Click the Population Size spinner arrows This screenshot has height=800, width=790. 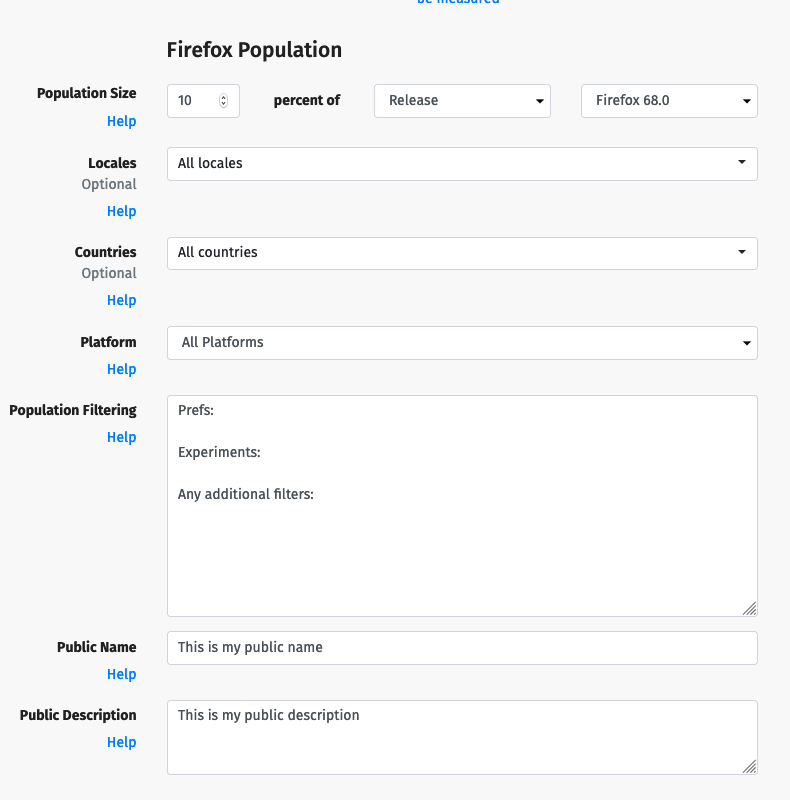point(224,101)
